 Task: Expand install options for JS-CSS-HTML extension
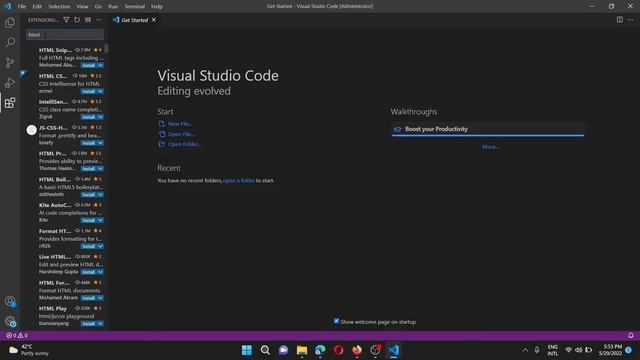tap(100, 143)
